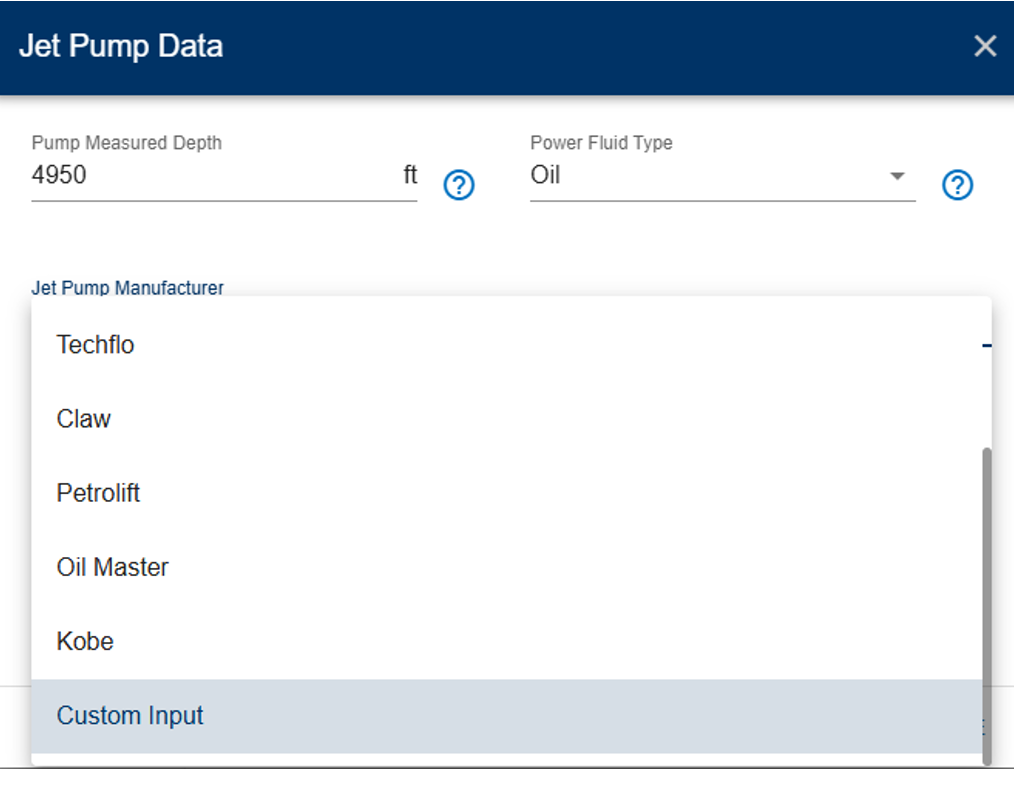
Task: Close the Jet Pump Data dialog
Action: point(985,46)
